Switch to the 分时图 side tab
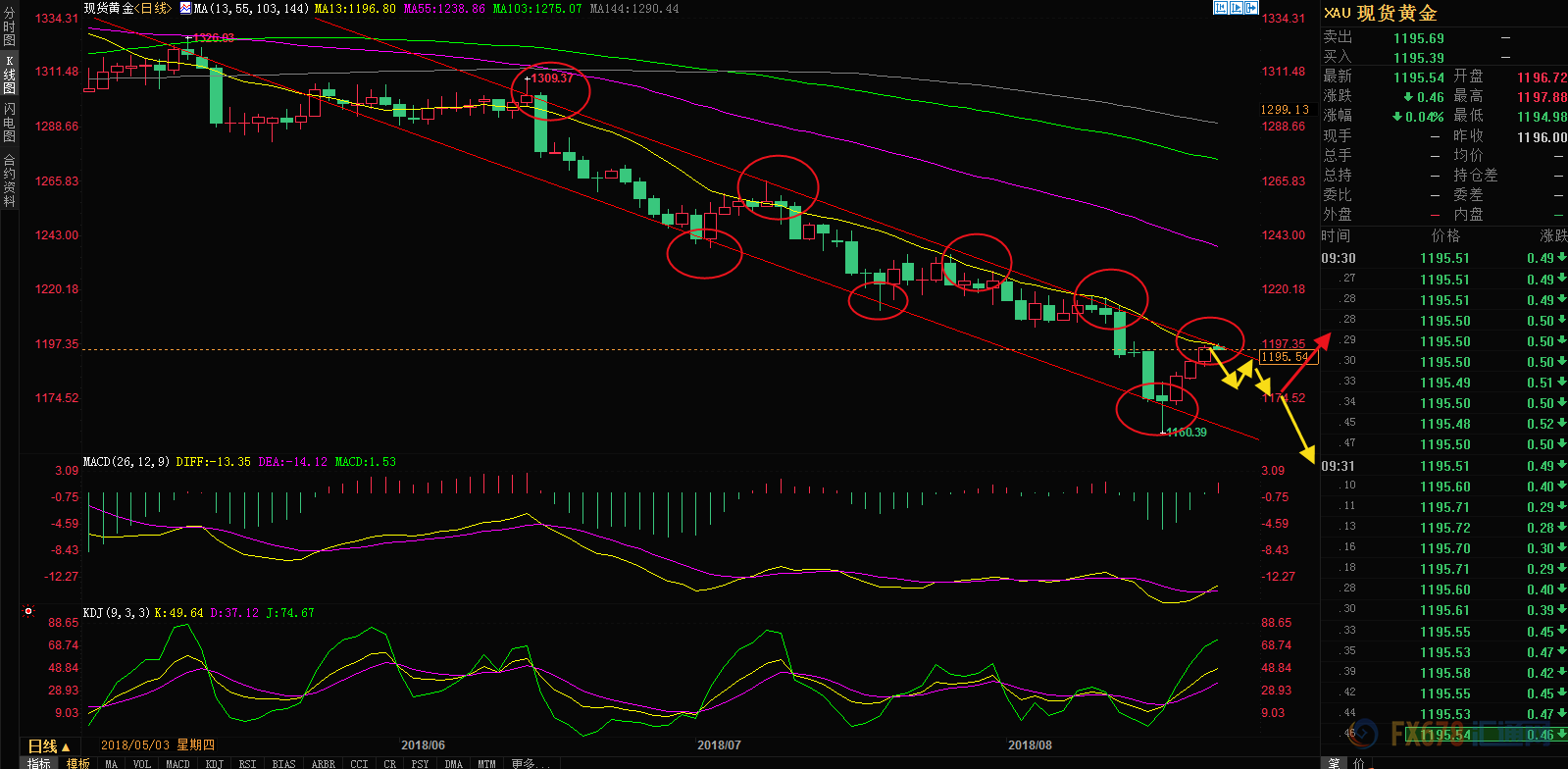 [x=9, y=26]
